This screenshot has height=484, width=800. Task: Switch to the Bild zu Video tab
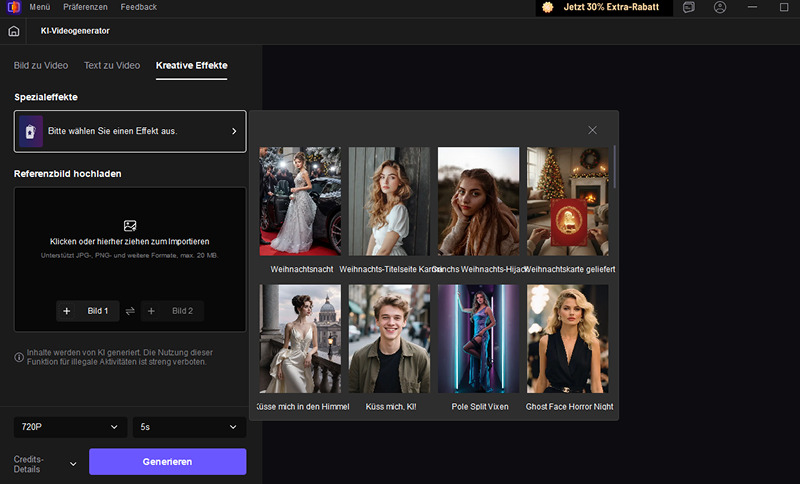tap(41, 65)
